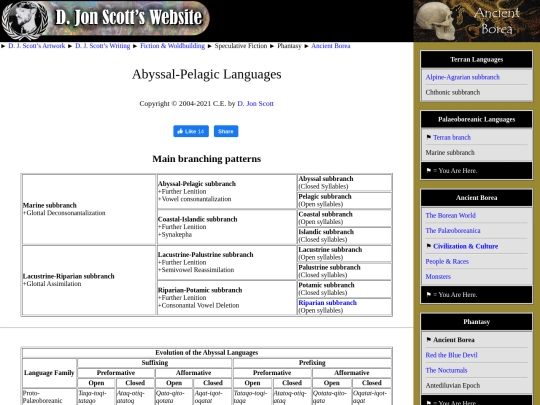Select the Coastal-Islandic subbranch cell
This screenshot has height=405, width=540.
tap(227, 227)
